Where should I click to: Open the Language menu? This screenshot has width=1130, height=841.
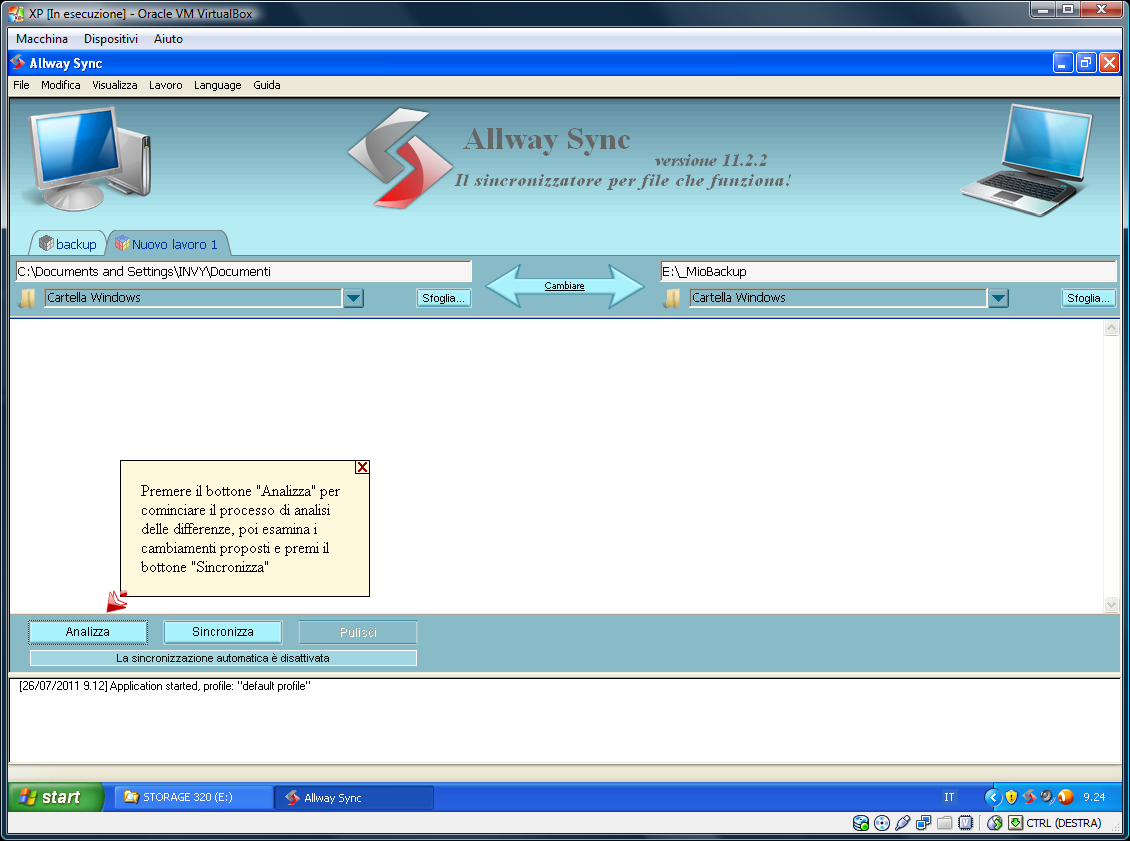[218, 85]
